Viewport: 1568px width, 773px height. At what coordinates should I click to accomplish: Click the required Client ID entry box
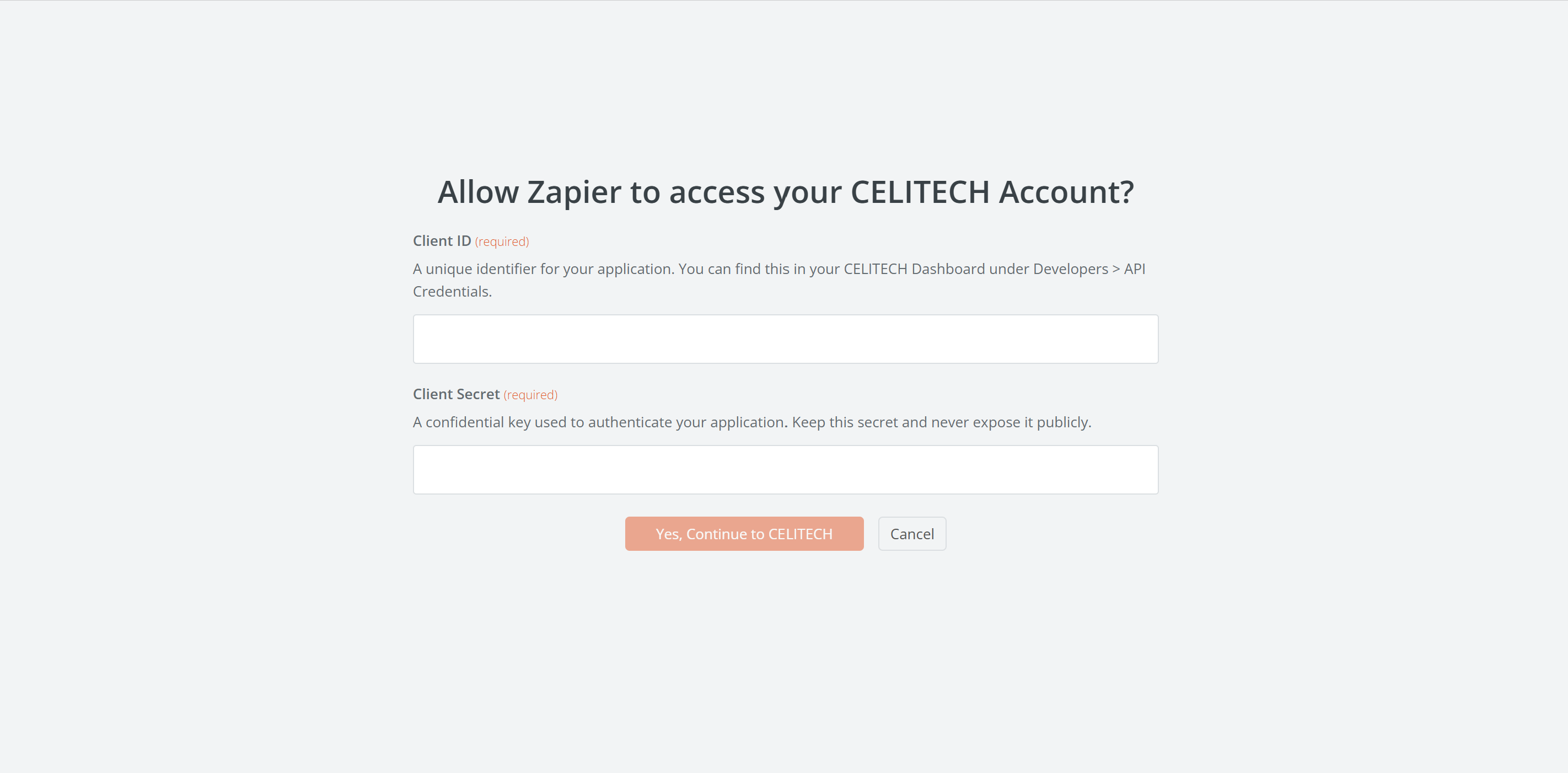pyautogui.click(x=785, y=339)
